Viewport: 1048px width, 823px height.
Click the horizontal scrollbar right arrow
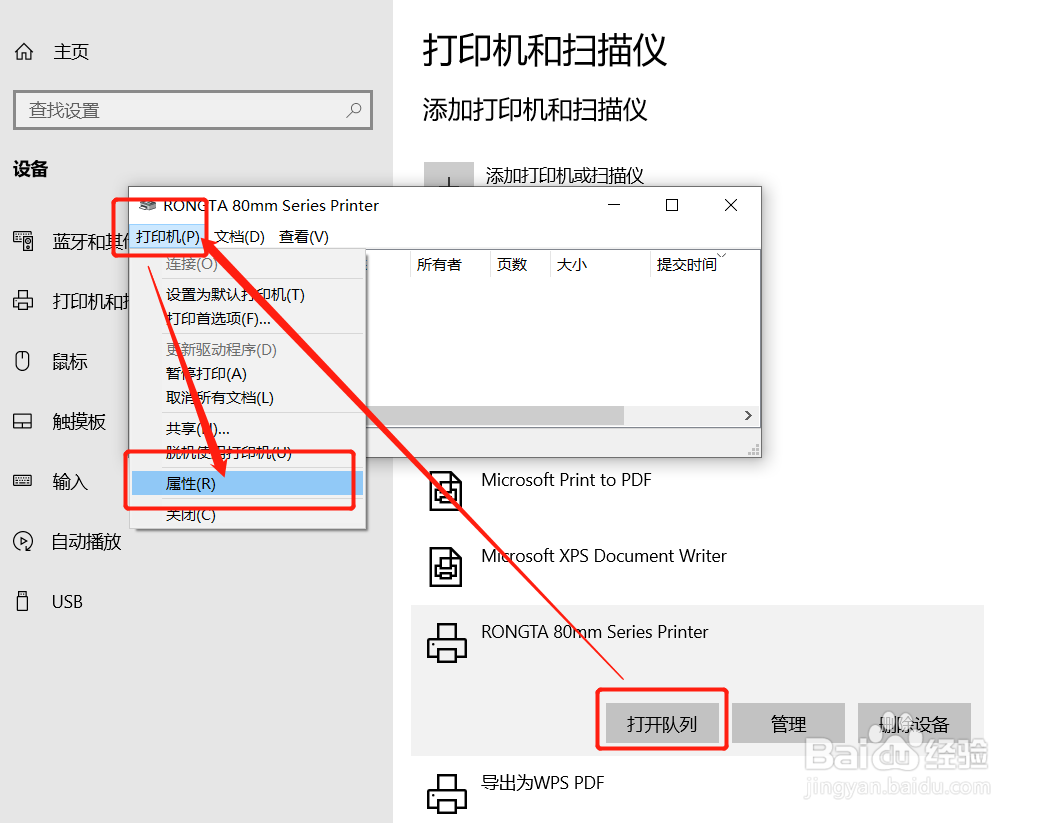[x=748, y=415]
